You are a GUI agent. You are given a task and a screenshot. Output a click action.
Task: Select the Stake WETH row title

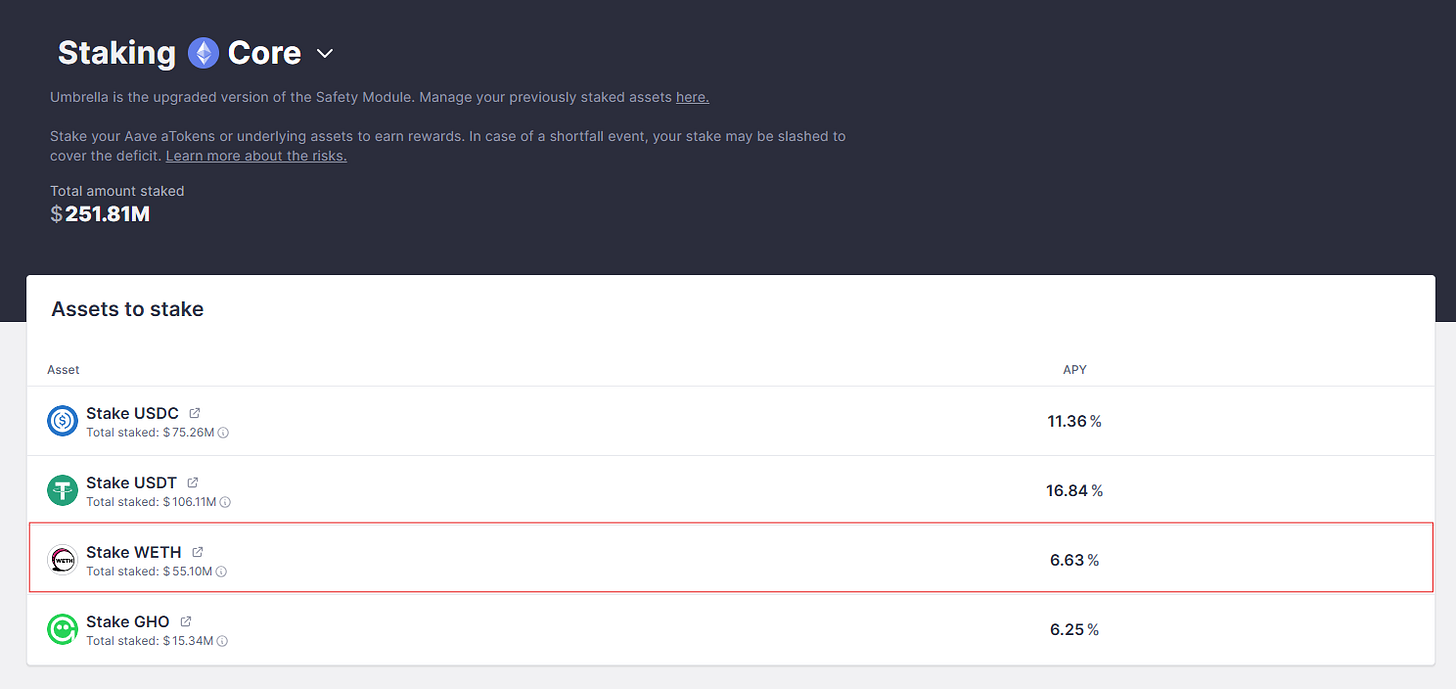pos(134,552)
